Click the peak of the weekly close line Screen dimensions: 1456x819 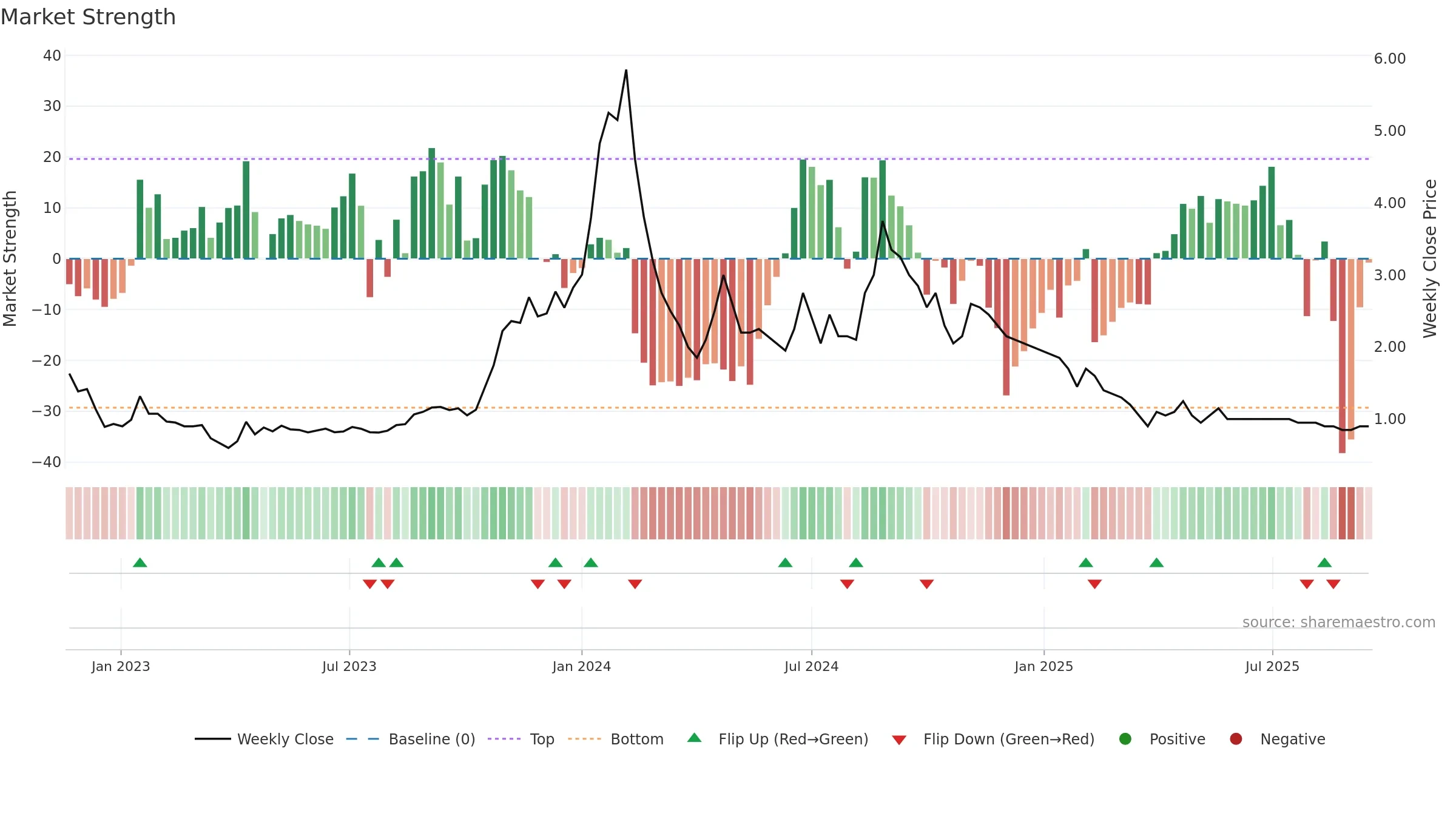click(626, 70)
